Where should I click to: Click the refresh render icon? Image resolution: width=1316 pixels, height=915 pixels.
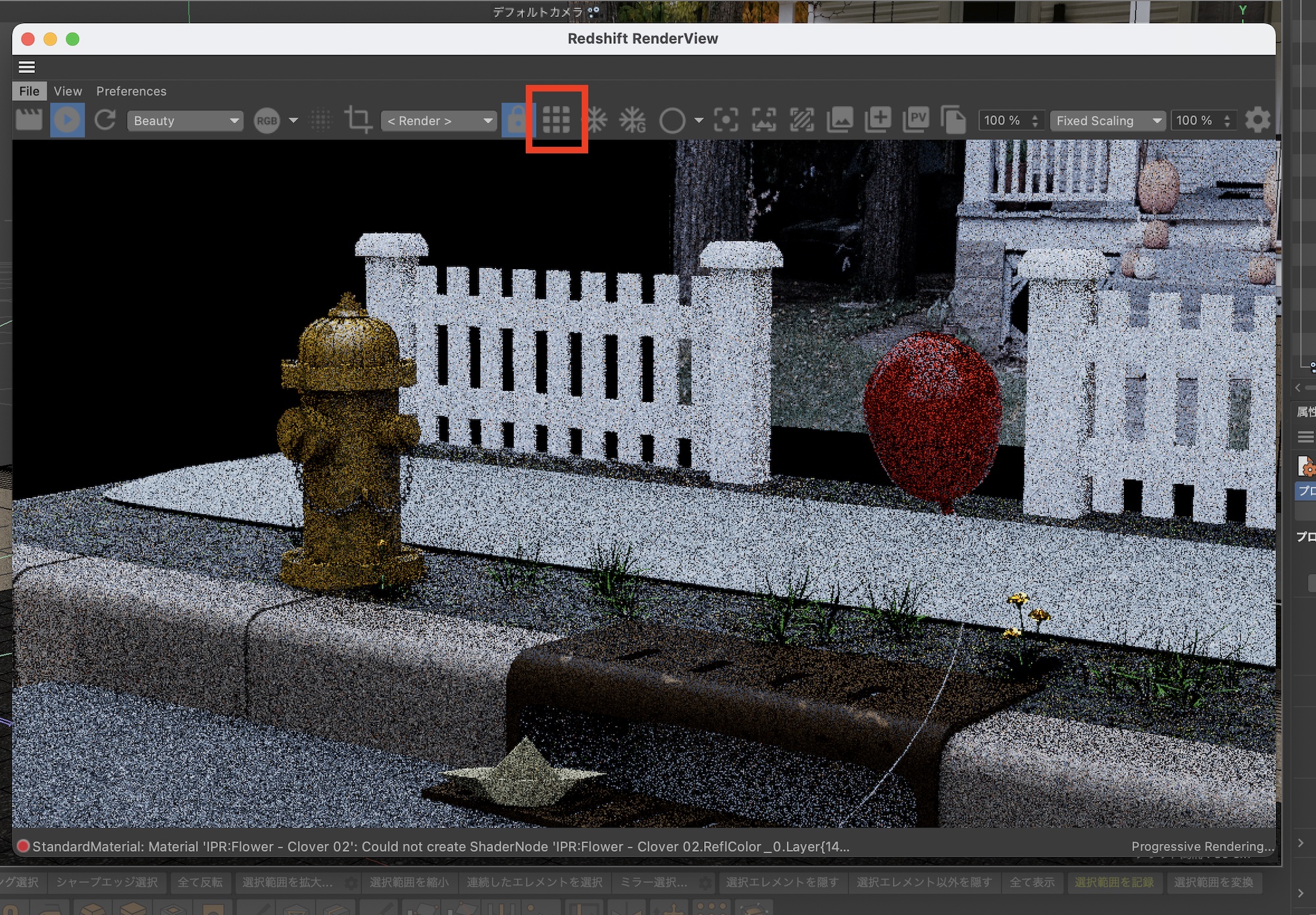click(x=105, y=120)
